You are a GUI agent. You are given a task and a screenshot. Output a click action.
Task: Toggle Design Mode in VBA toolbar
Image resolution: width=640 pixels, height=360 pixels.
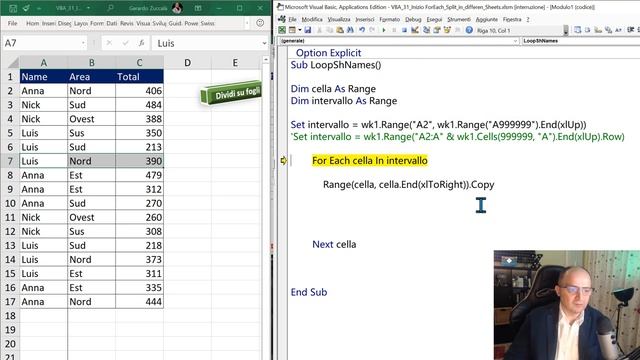tap(415, 30)
